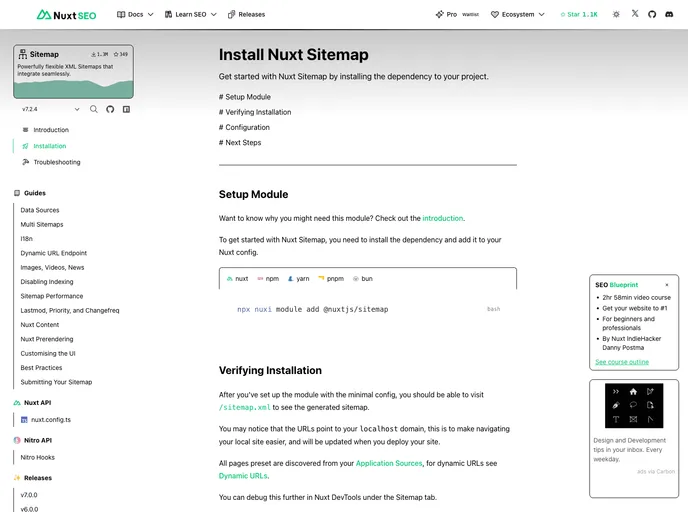Open the Discord icon in header

[669, 14]
